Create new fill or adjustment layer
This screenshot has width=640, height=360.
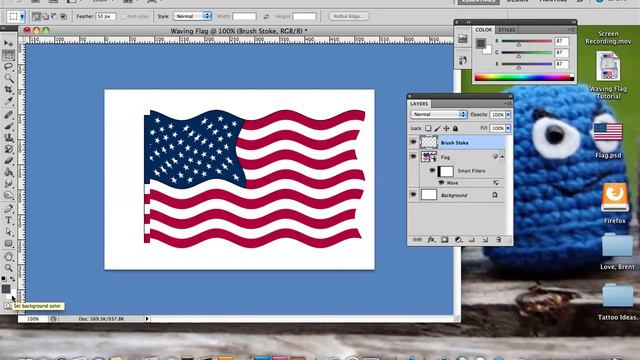(458, 240)
